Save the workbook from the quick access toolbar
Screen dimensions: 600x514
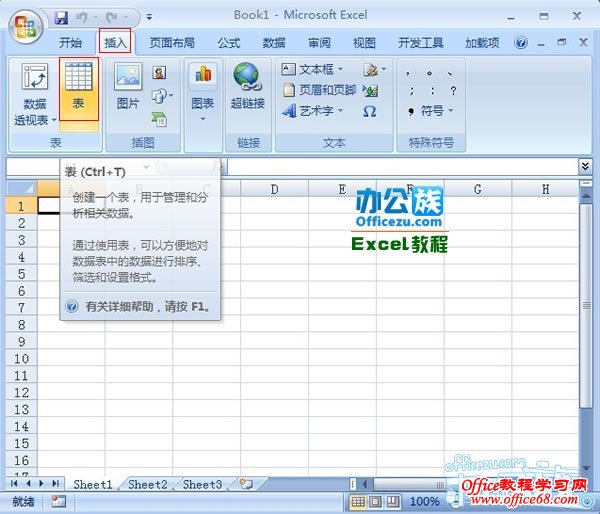(61, 17)
